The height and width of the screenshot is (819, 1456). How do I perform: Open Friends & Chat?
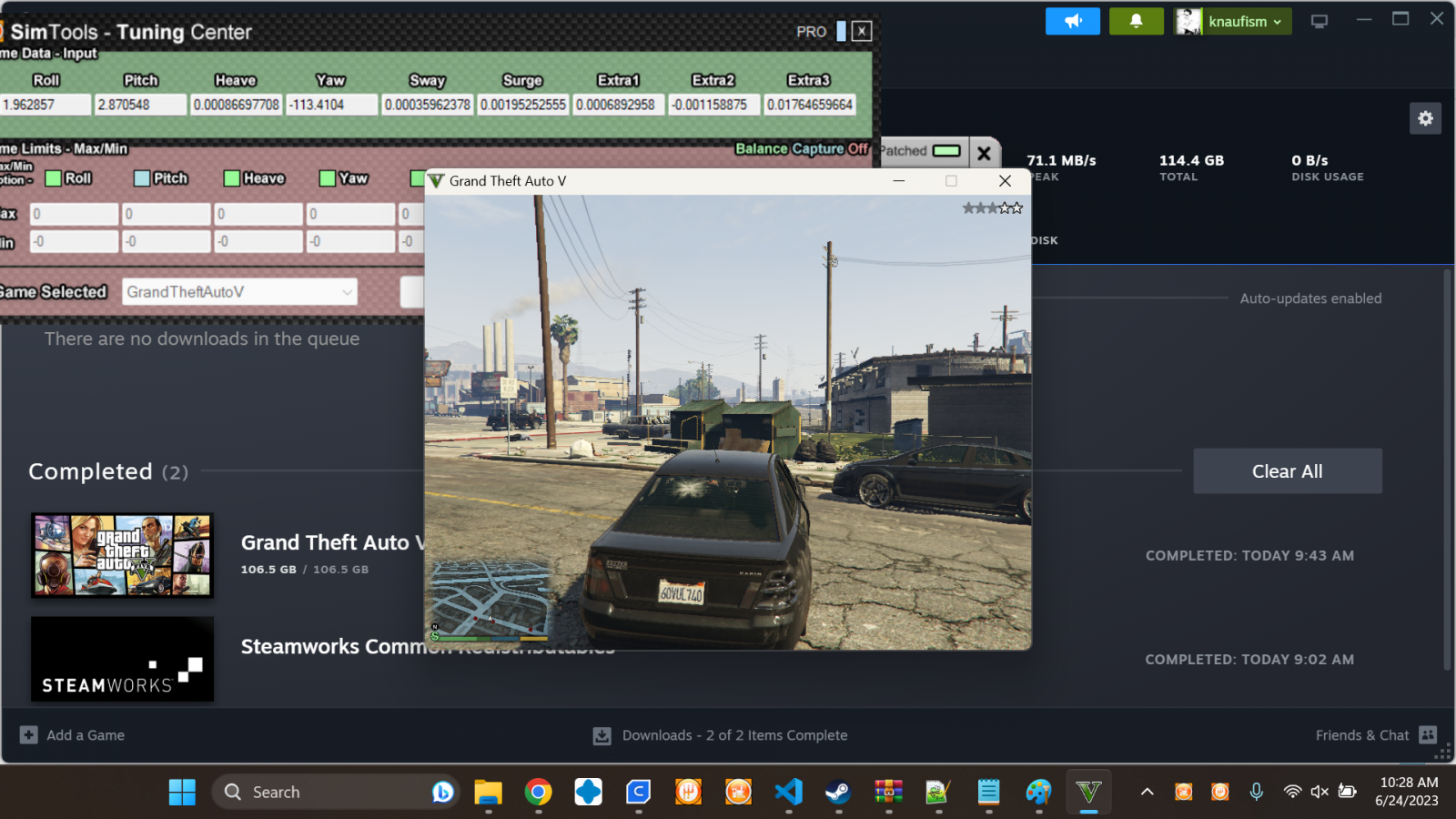click(1362, 735)
